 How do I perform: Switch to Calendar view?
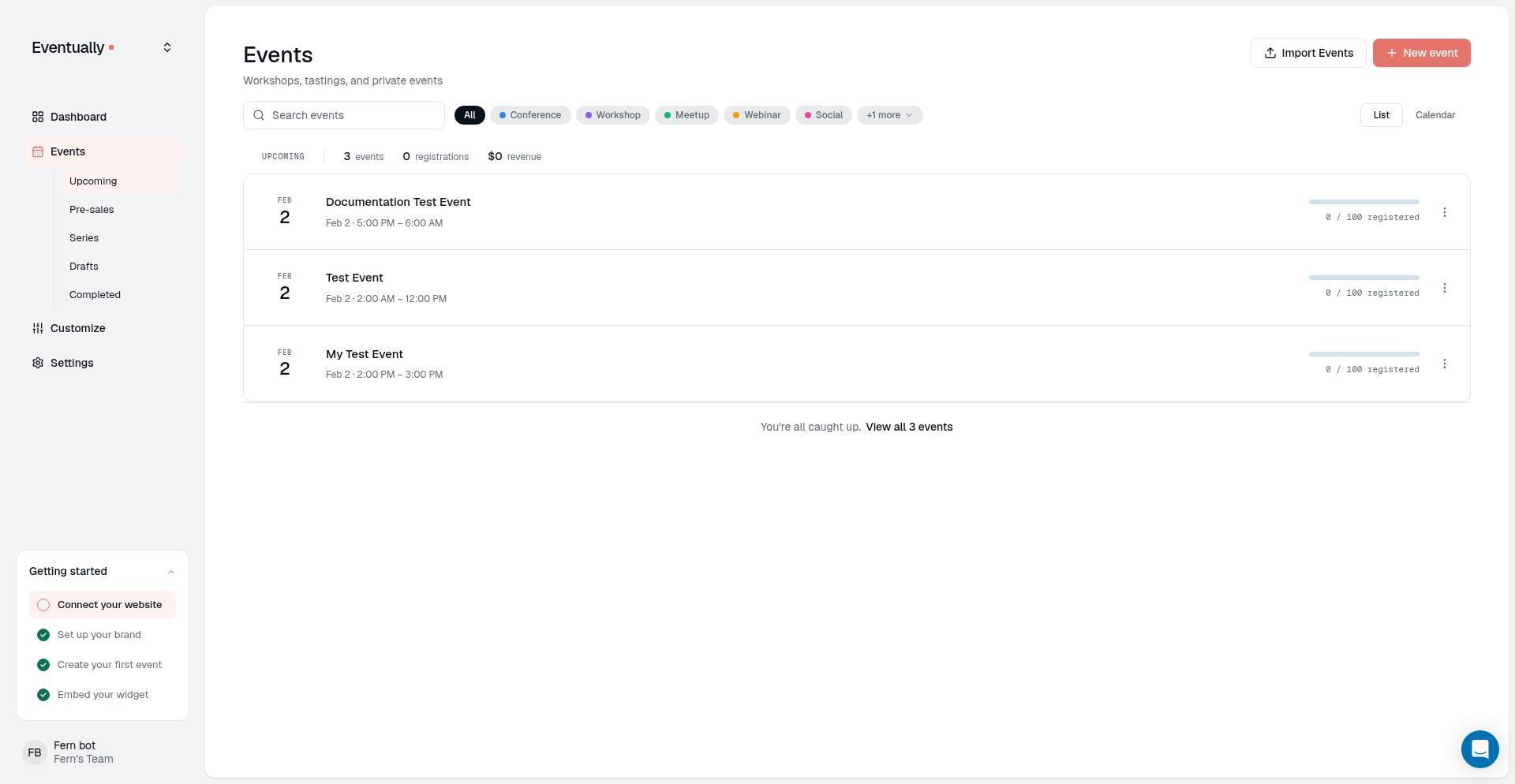pos(1435,115)
